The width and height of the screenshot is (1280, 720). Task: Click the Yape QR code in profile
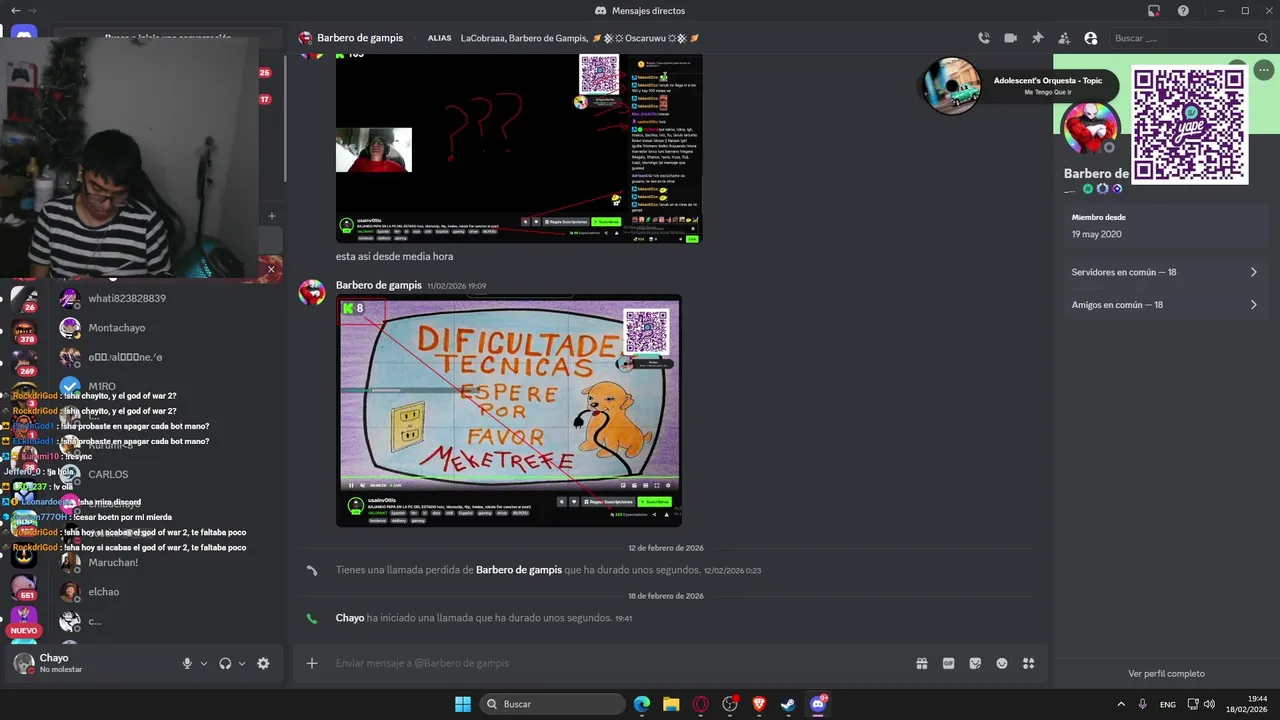(x=1189, y=124)
